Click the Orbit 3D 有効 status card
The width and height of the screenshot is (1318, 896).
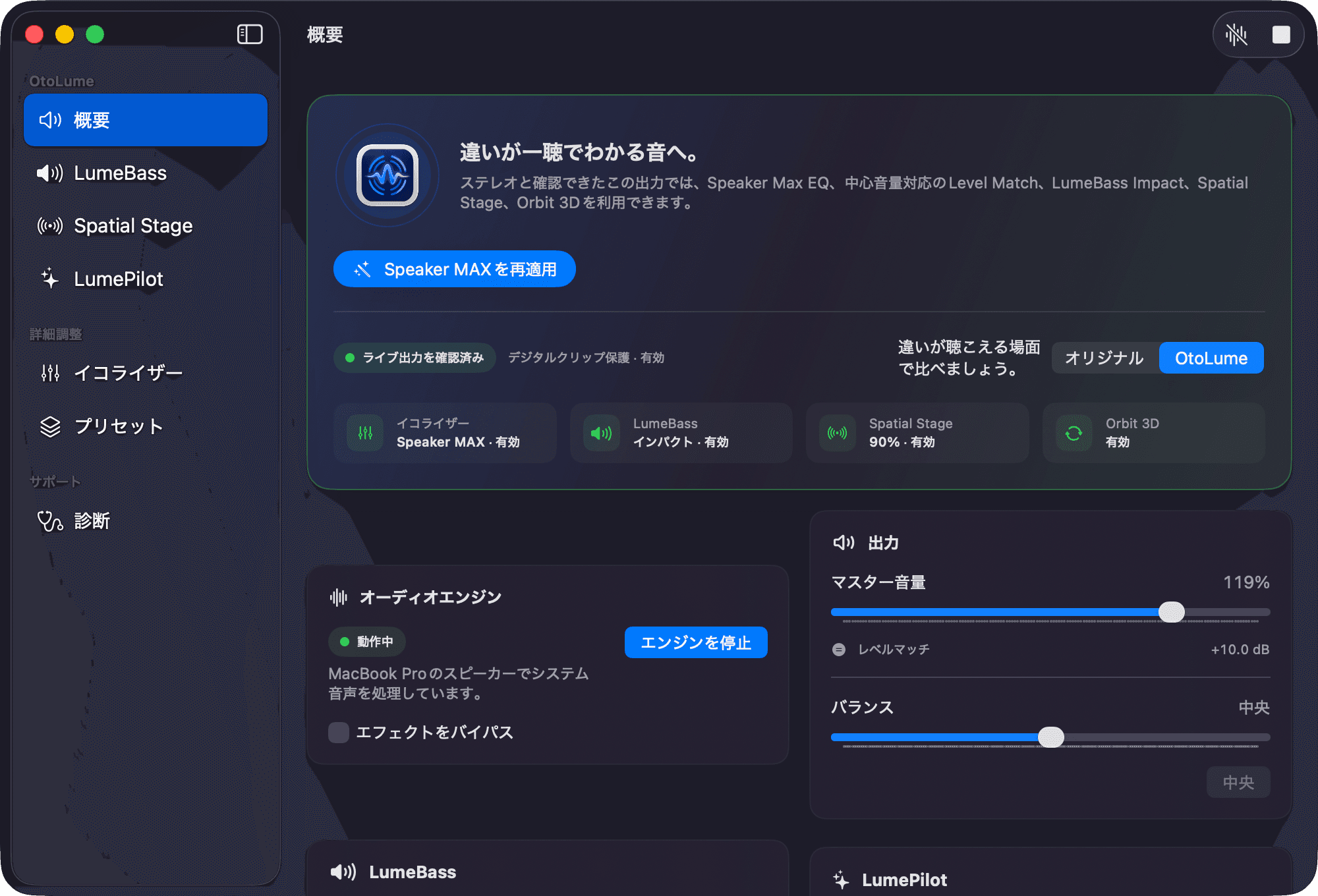tap(1154, 433)
